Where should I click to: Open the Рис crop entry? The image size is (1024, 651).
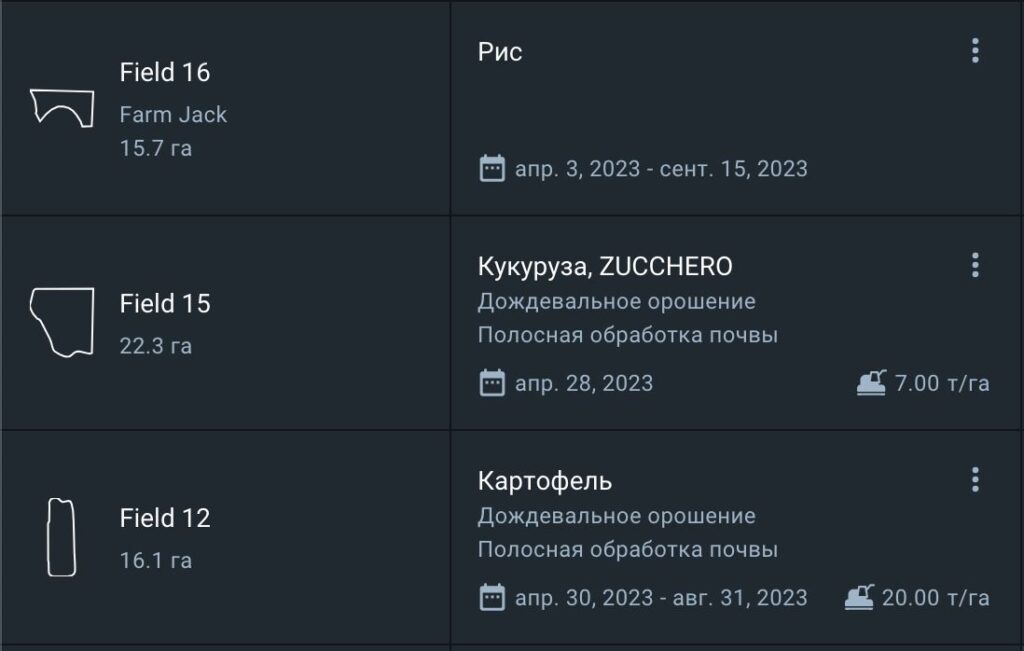coord(500,52)
